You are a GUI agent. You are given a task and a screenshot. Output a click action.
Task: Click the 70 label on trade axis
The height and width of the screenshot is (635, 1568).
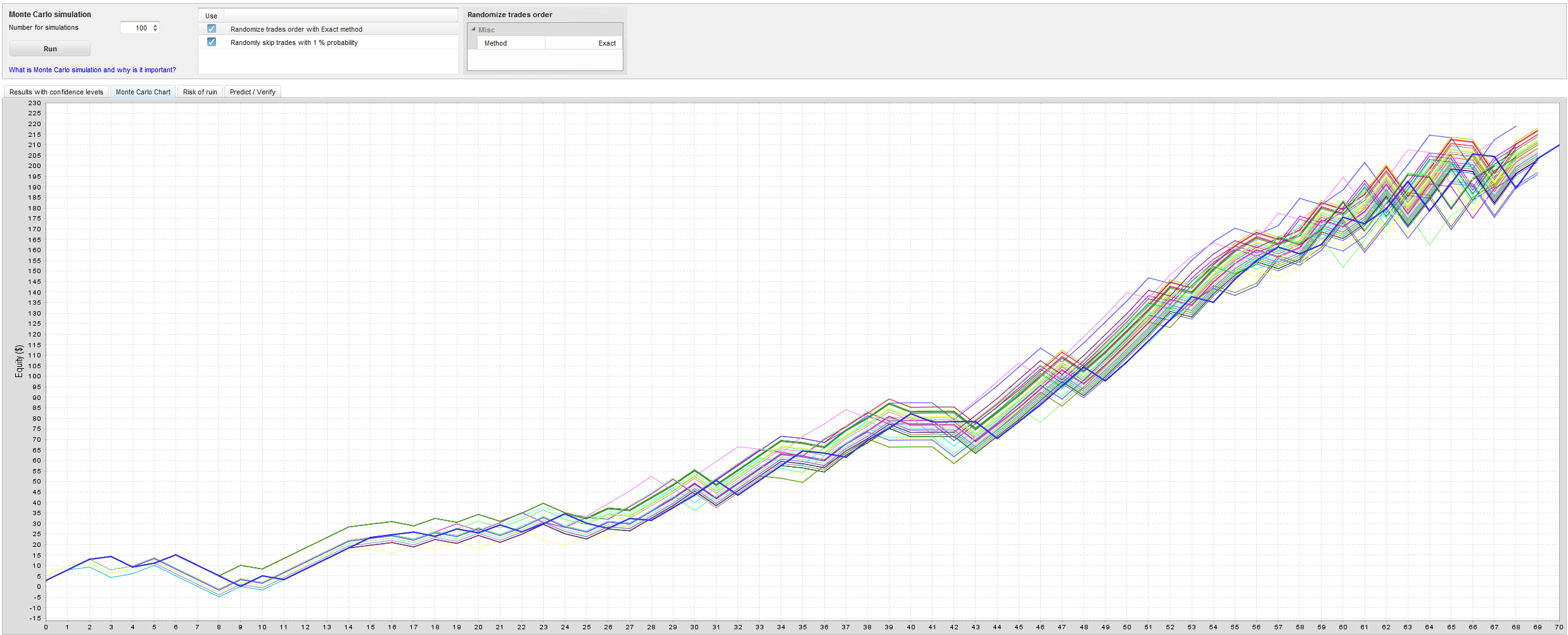1559,627
